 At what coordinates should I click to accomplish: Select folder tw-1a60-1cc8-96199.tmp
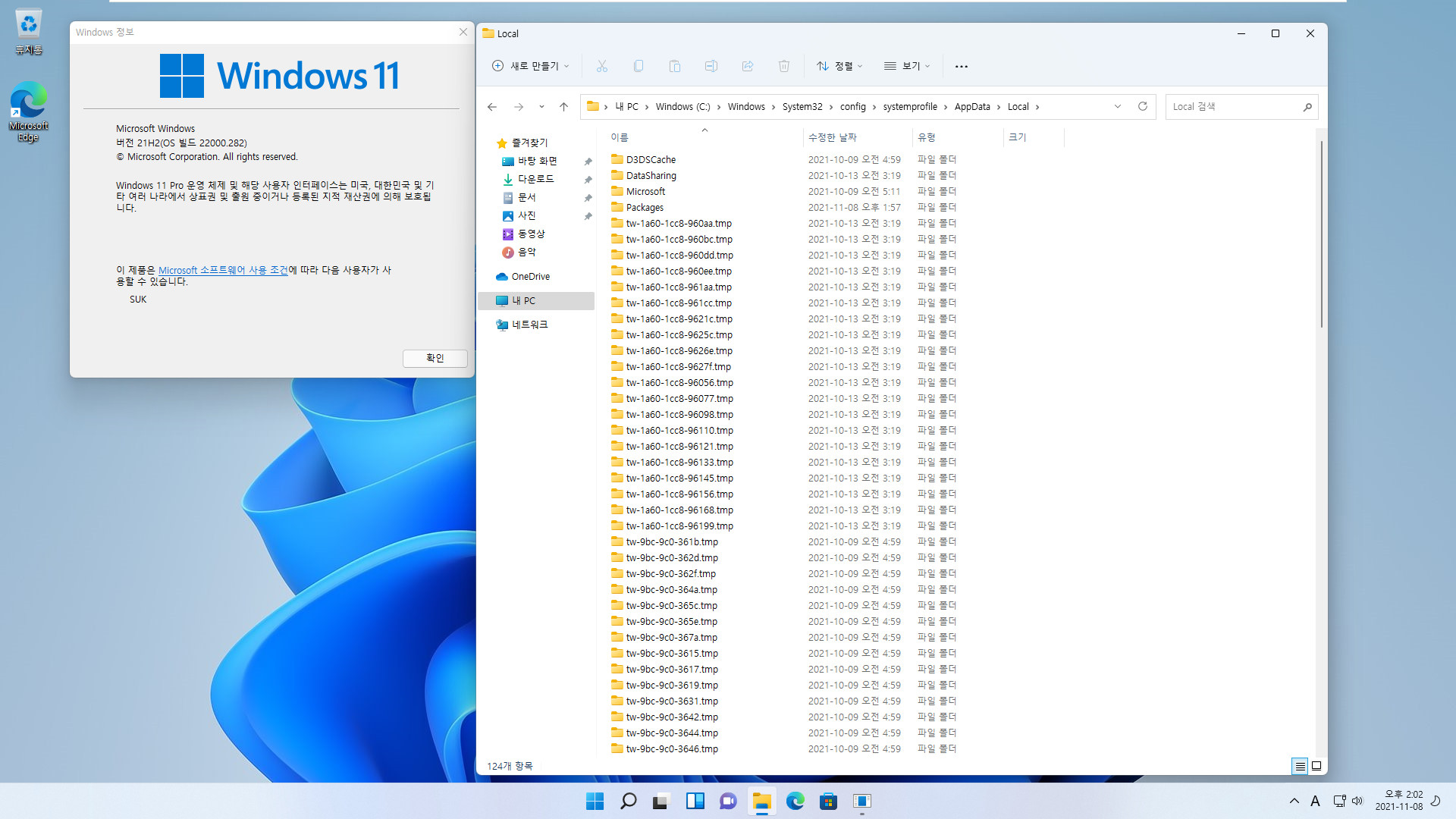coord(679,526)
